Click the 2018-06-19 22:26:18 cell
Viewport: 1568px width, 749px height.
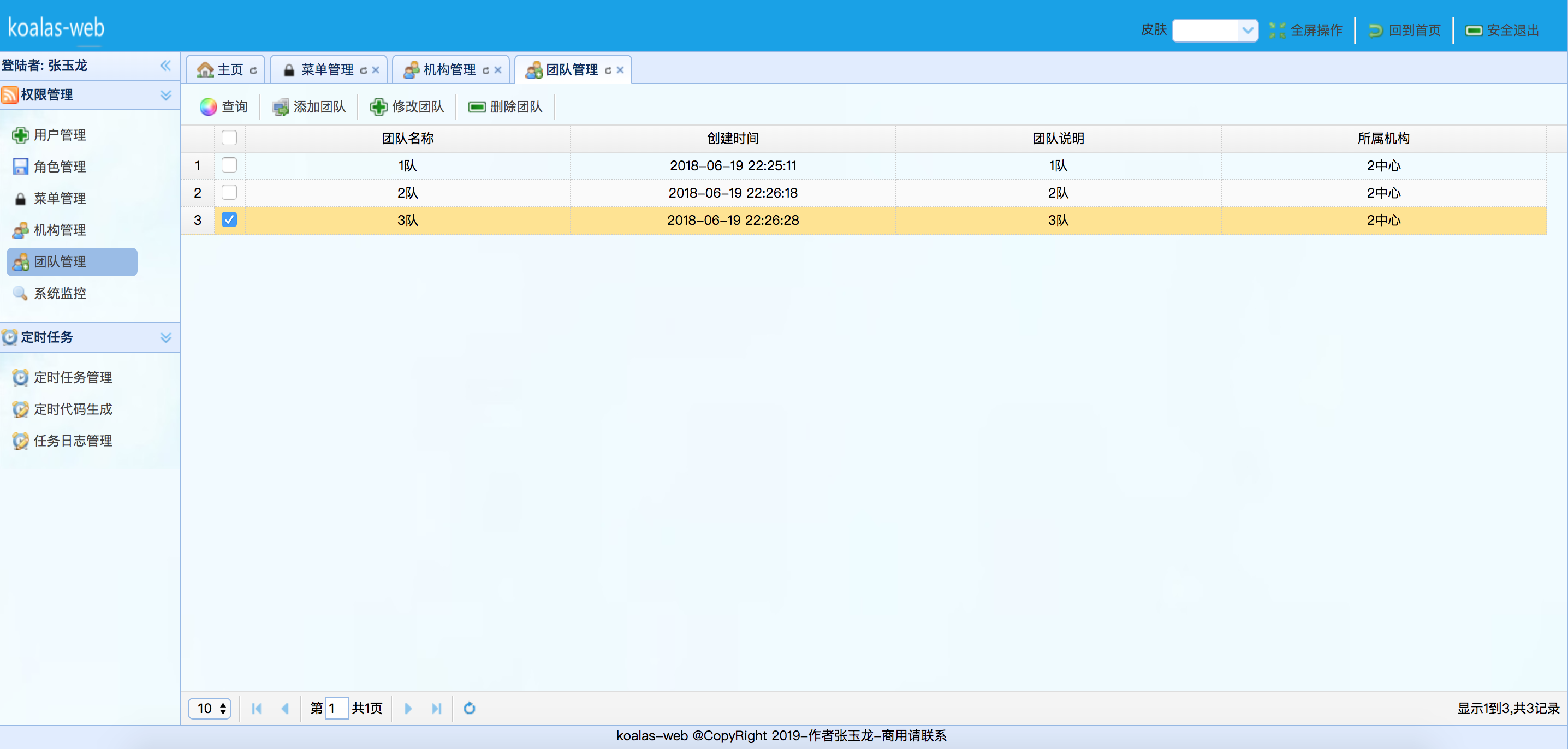pyautogui.click(x=733, y=193)
